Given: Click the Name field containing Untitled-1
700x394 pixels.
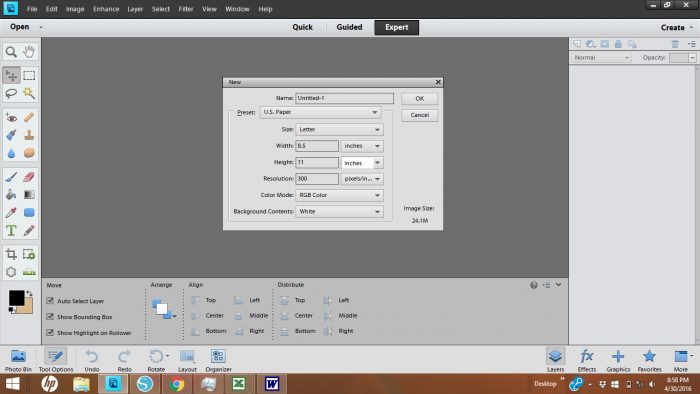Looking at the screenshot, I should click(345, 98).
